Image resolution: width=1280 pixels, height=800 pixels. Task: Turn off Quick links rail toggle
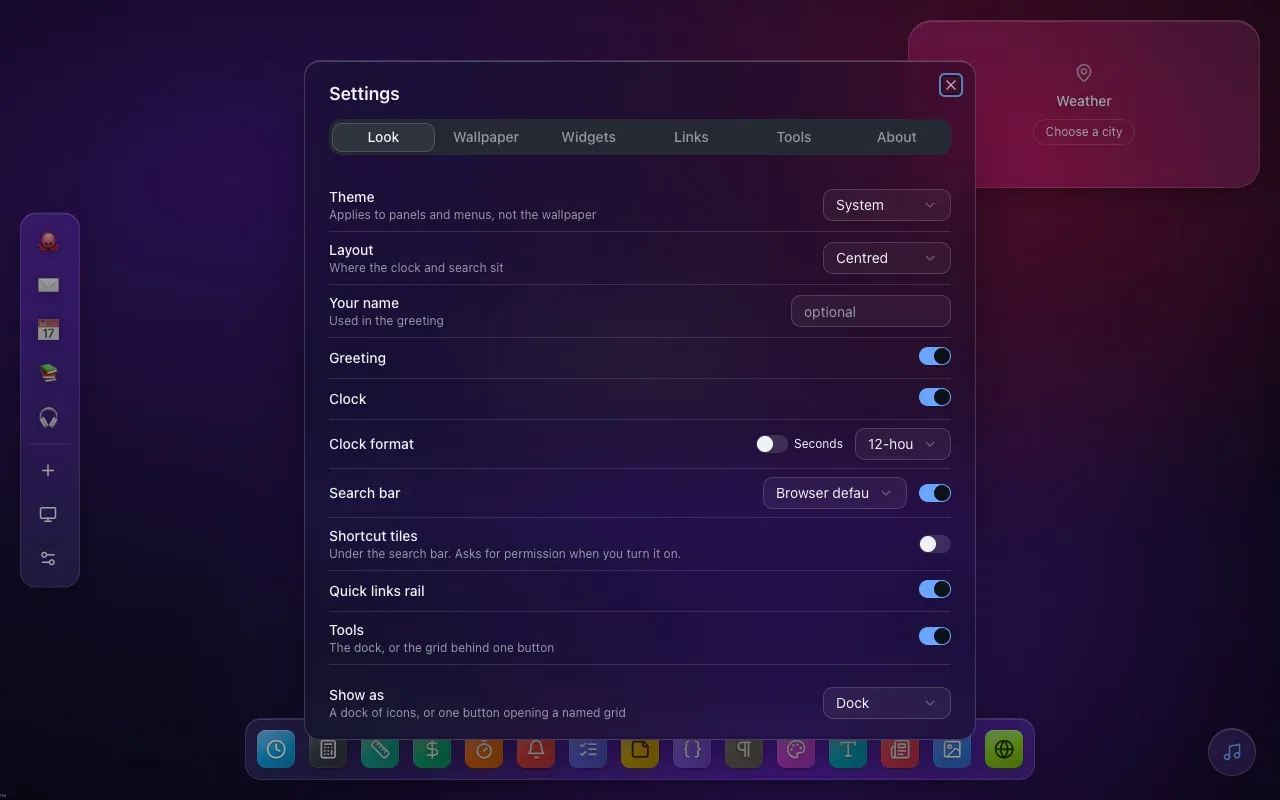tap(935, 589)
